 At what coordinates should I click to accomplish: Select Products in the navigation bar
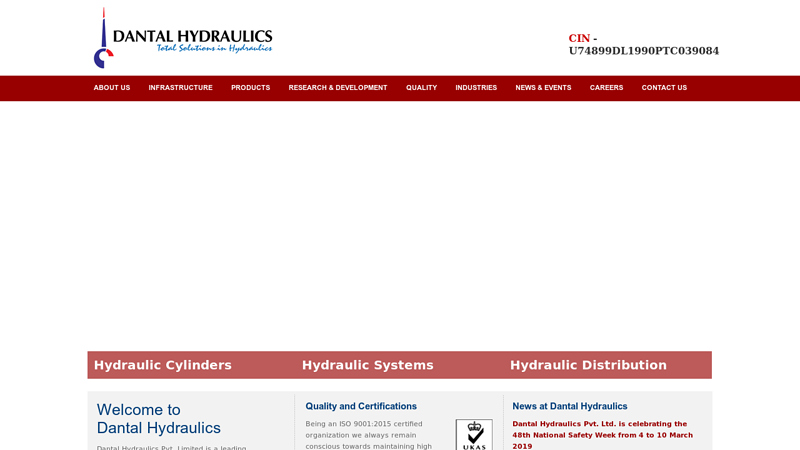pyautogui.click(x=251, y=88)
